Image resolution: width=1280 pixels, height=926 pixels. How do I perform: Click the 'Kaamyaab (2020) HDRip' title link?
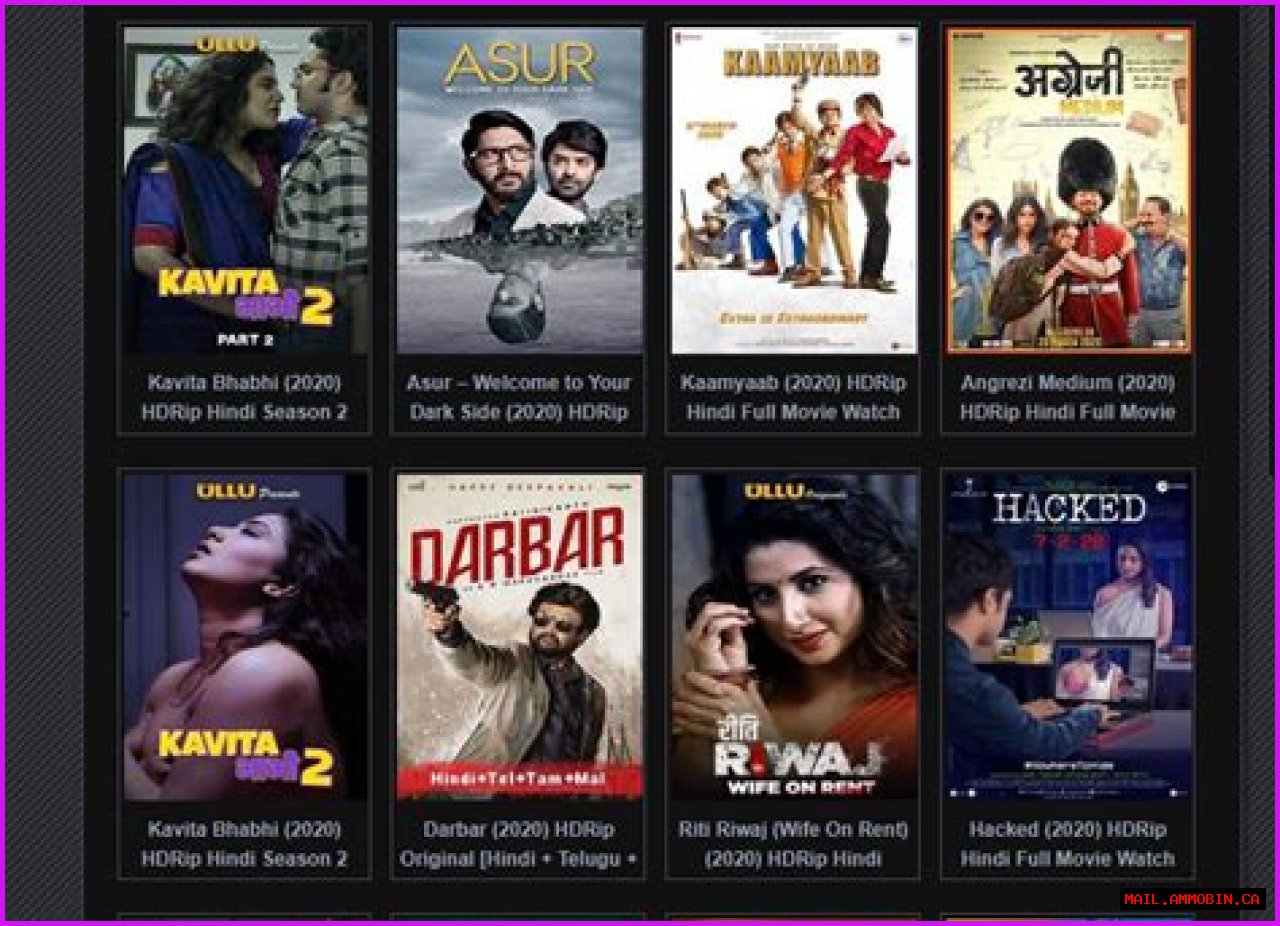tap(794, 397)
